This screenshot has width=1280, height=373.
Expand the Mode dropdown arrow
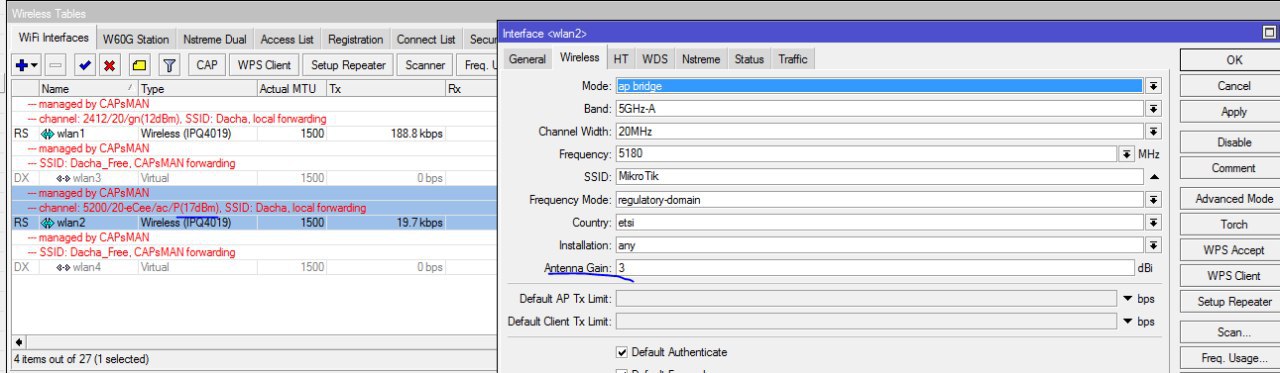[x=1153, y=87]
